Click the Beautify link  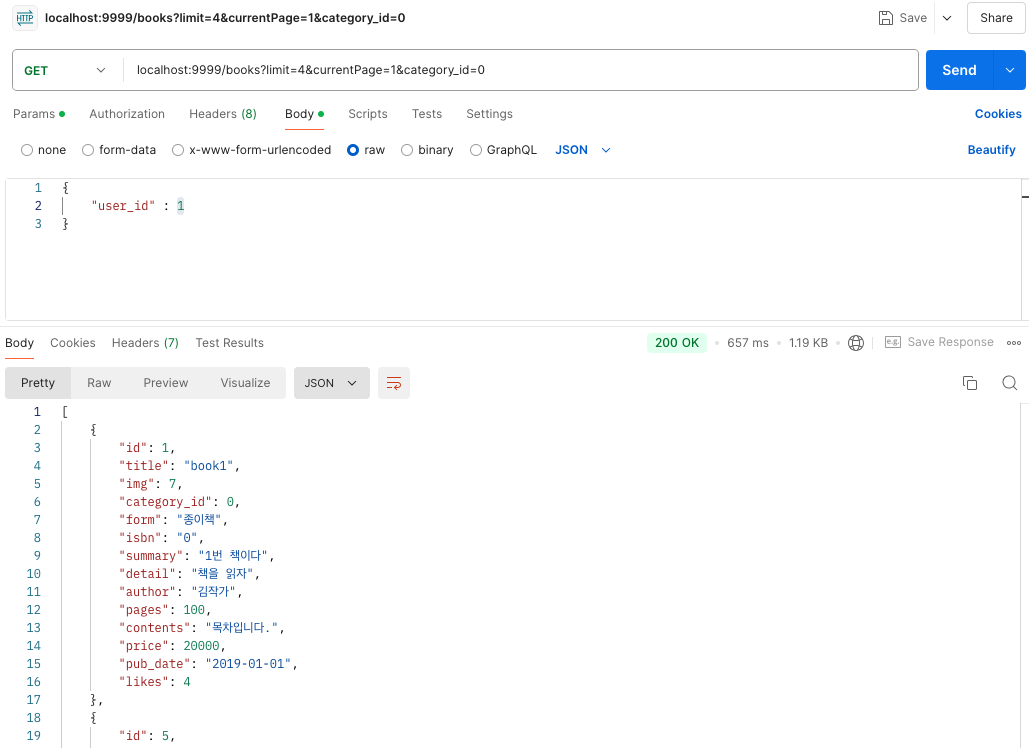click(991, 150)
